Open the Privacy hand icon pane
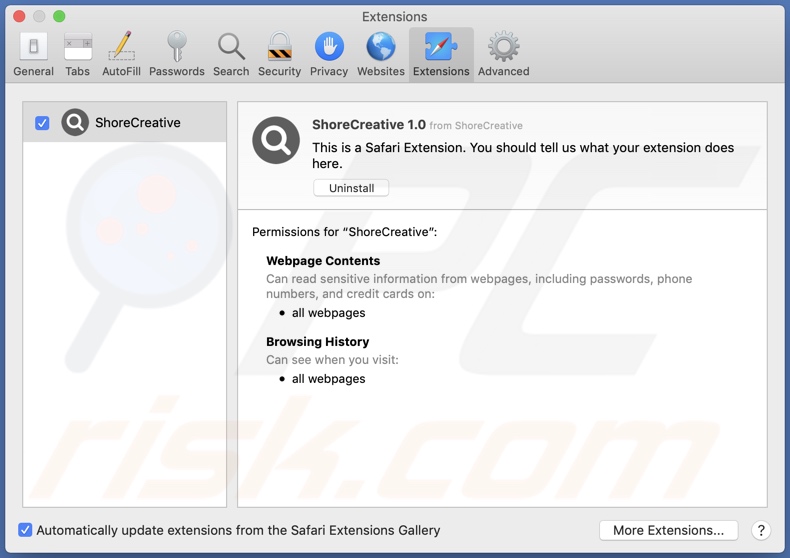 (329, 54)
